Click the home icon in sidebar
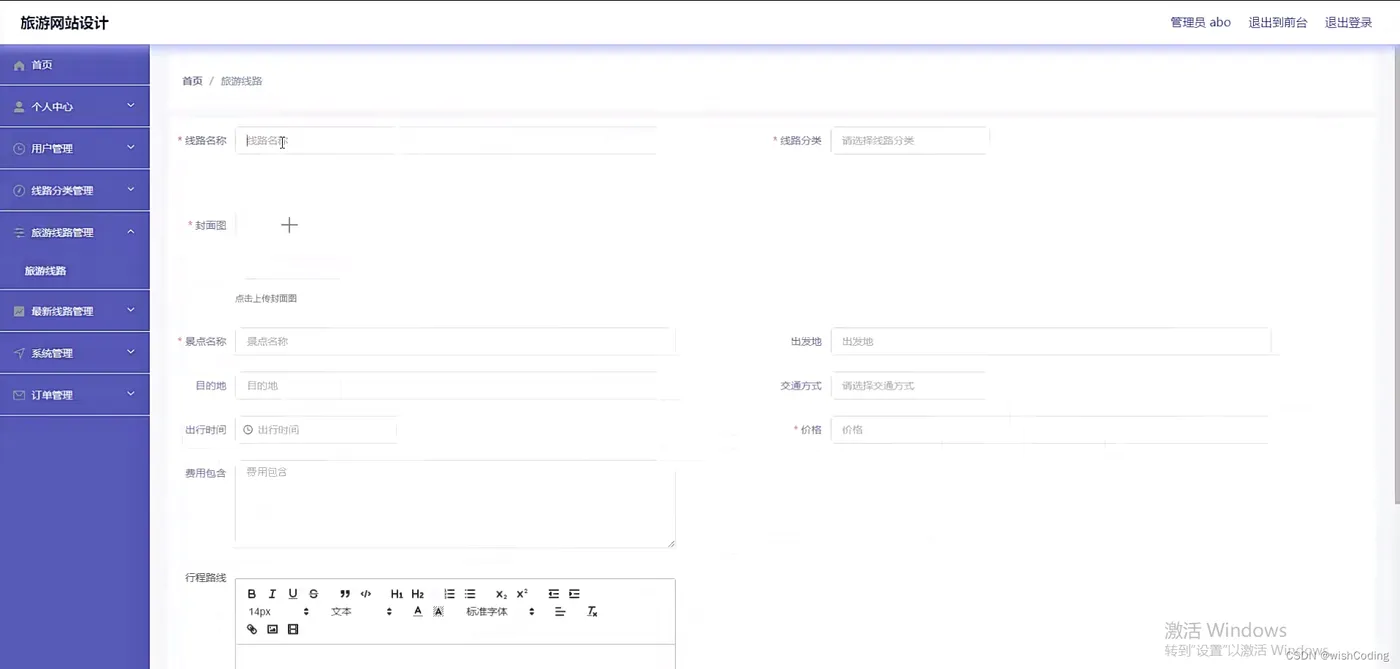Screen dimensions: 1400x669 [x=19, y=65]
